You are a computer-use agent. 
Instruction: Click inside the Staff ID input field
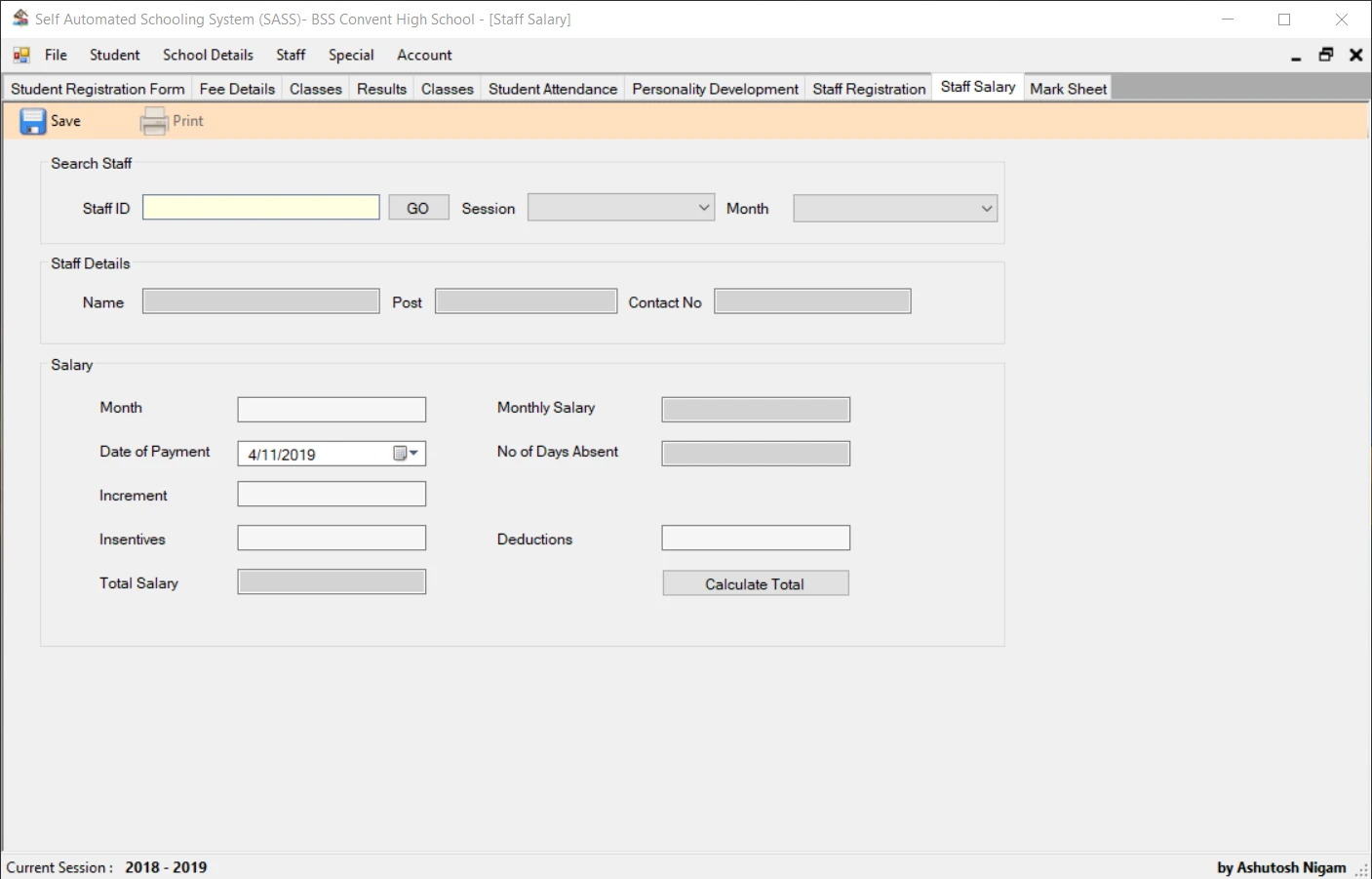coord(260,207)
